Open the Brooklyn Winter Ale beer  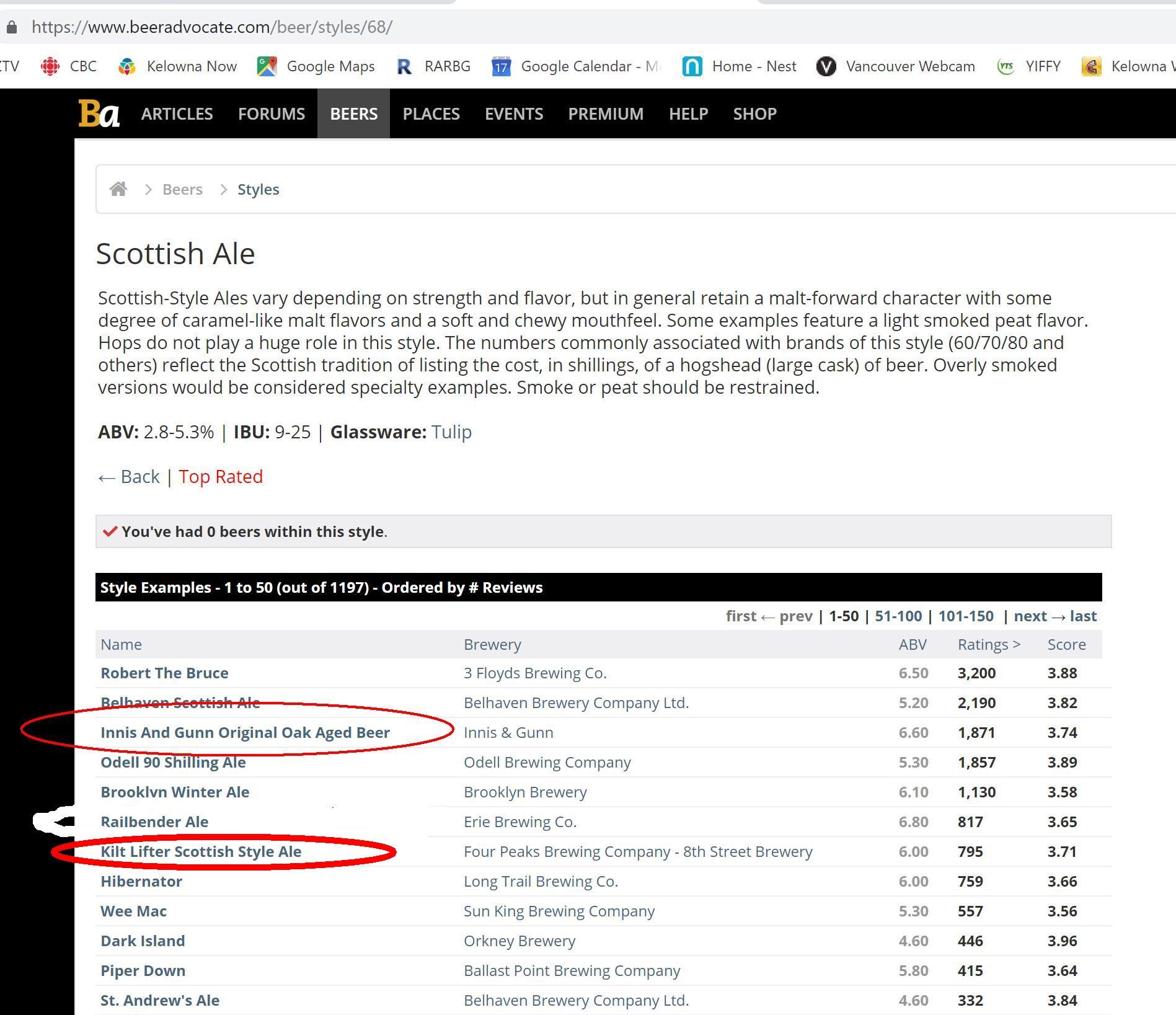coord(175,792)
